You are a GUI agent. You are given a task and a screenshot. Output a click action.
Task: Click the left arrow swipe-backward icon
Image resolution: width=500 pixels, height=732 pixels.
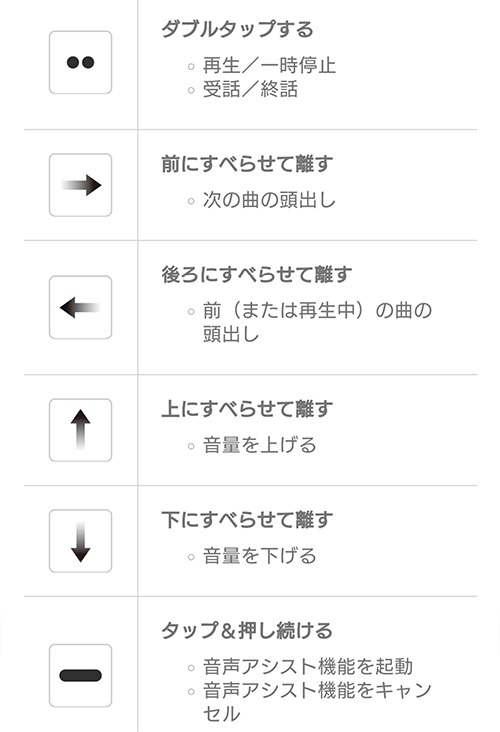click(80, 307)
